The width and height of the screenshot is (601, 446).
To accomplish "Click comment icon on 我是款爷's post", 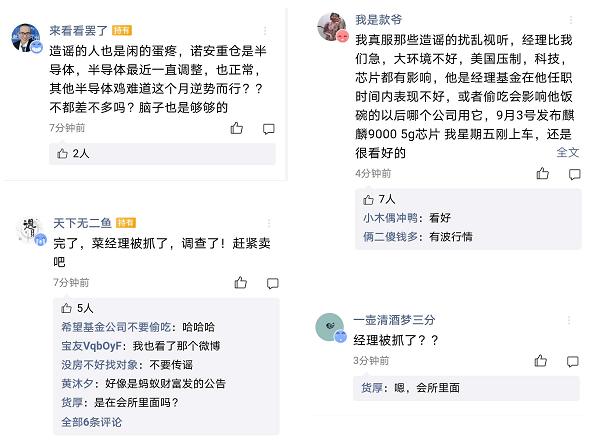I will 574,173.
